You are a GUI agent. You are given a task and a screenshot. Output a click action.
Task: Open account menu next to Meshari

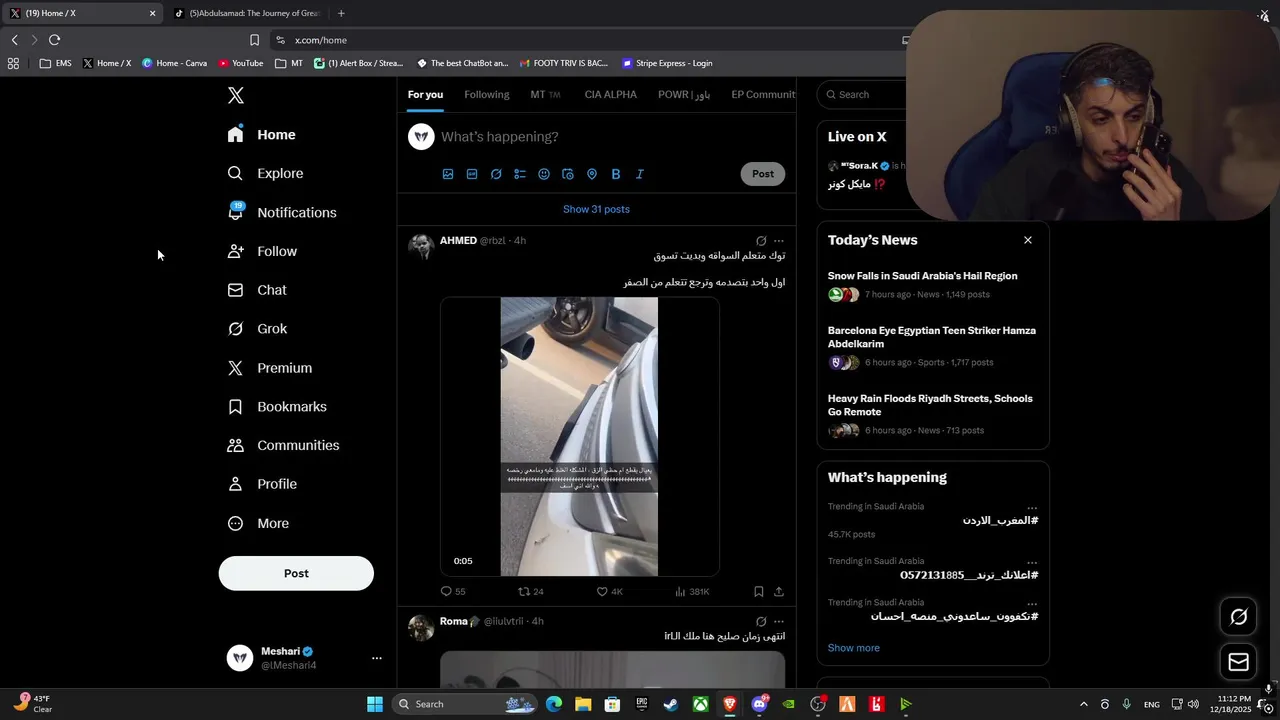click(x=377, y=658)
